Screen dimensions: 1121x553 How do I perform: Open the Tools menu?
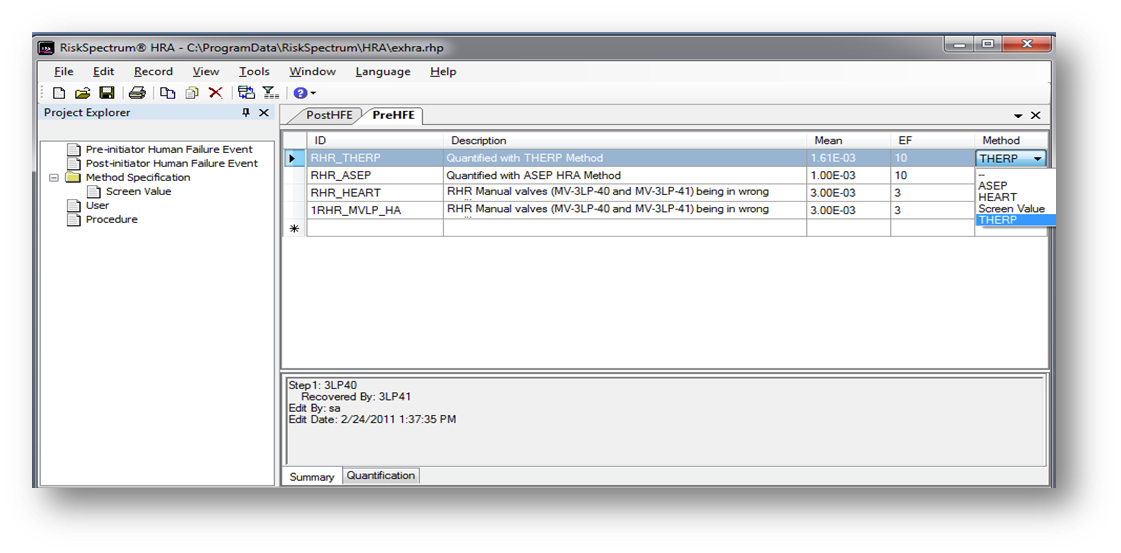[254, 72]
